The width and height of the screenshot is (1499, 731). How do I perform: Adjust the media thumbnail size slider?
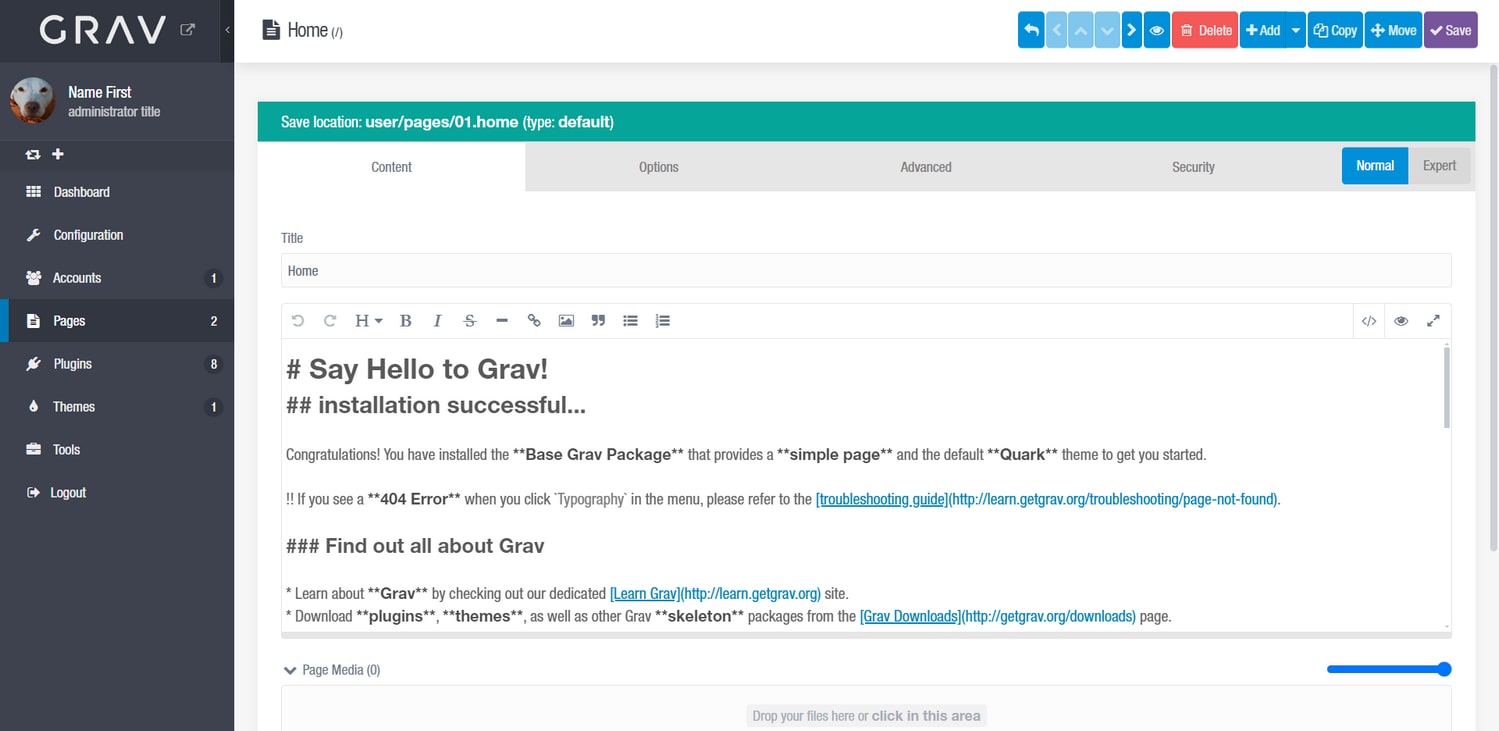1389,669
